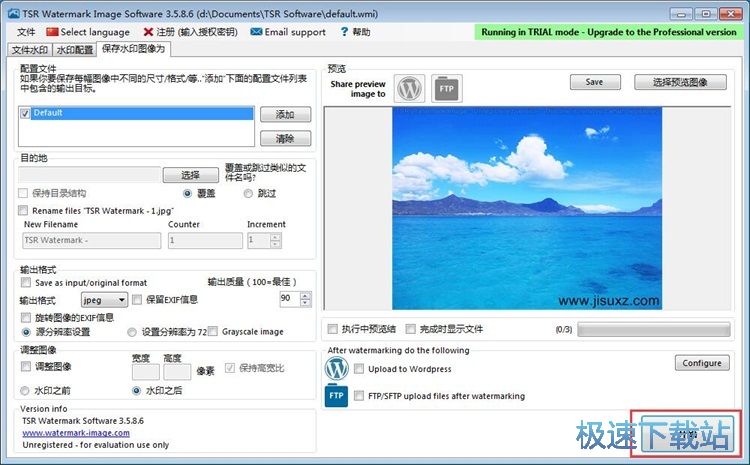Screen dimensions: 750x465
Task: Click the destination path input field
Action: (x=89, y=175)
